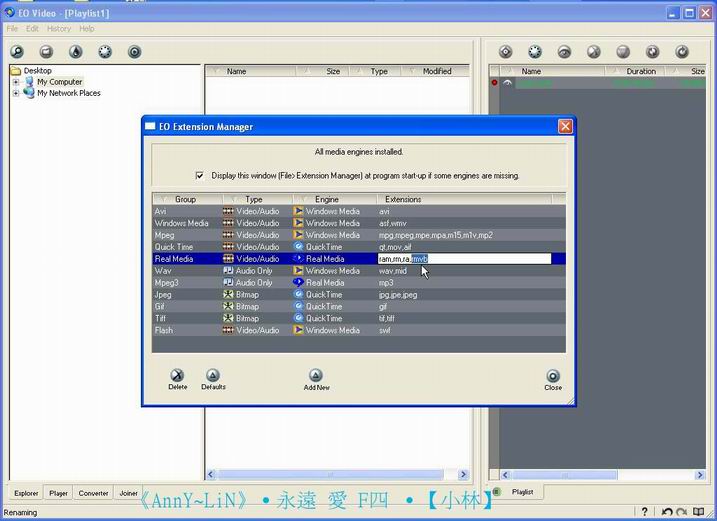Select the Mpeg group row
Image resolution: width=717 pixels, height=521 pixels.
click(x=359, y=235)
